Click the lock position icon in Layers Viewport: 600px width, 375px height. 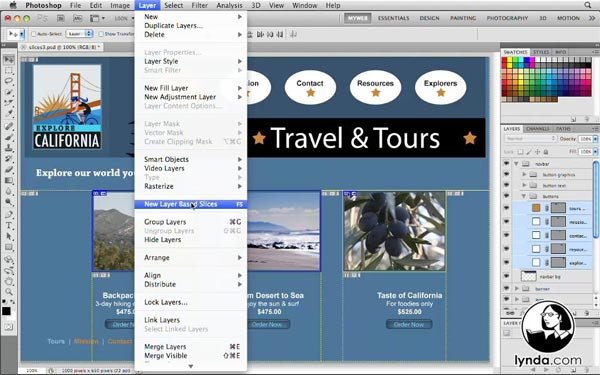pos(537,152)
